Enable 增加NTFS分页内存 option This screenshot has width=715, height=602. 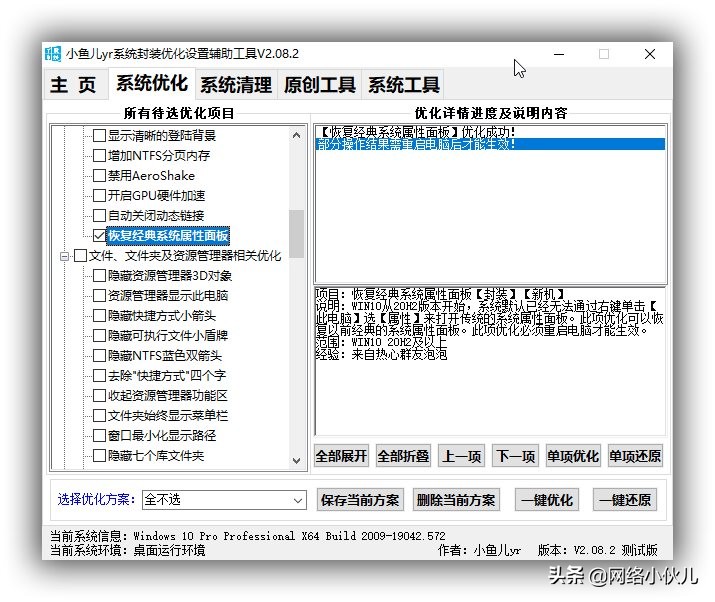tap(99, 156)
